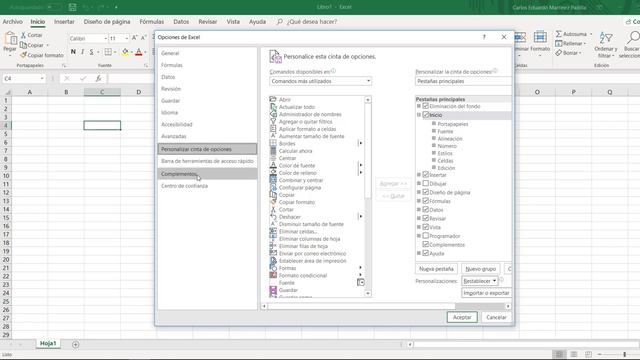Click the Cortar scissors icon in ribbon
This screenshot has height=360, width=640.
tap(23, 36)
